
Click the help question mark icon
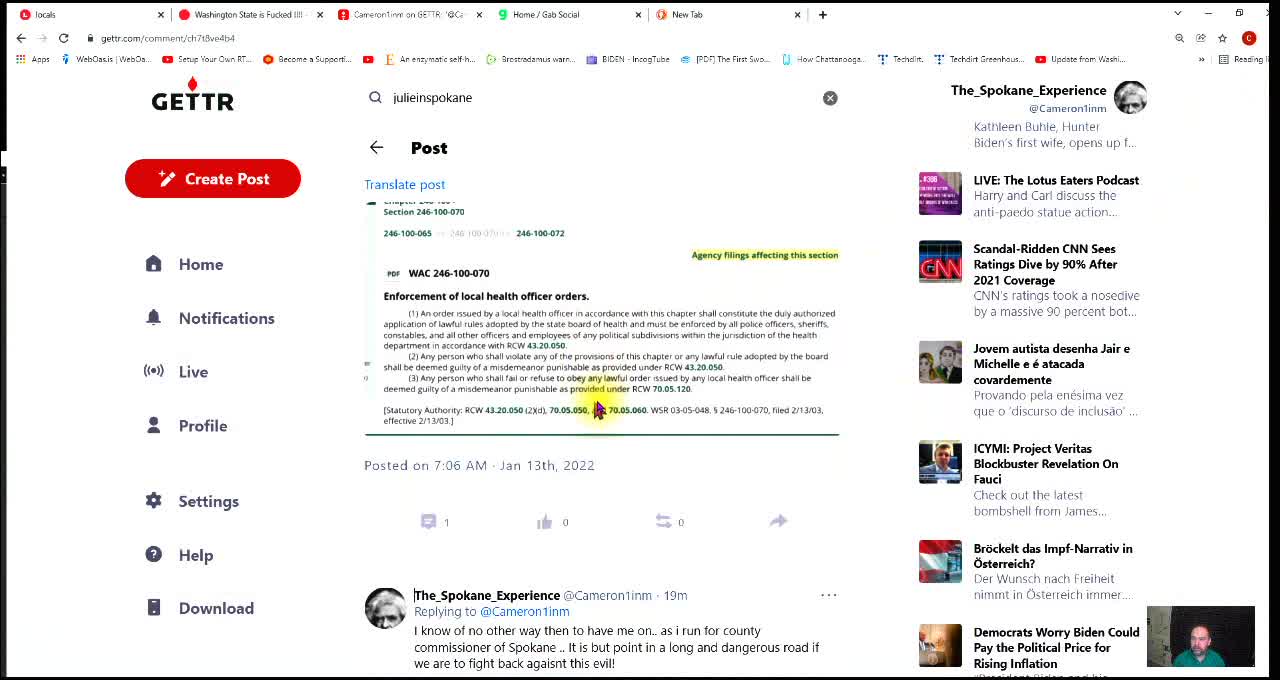pyautogui.click(x=153, y=554)
